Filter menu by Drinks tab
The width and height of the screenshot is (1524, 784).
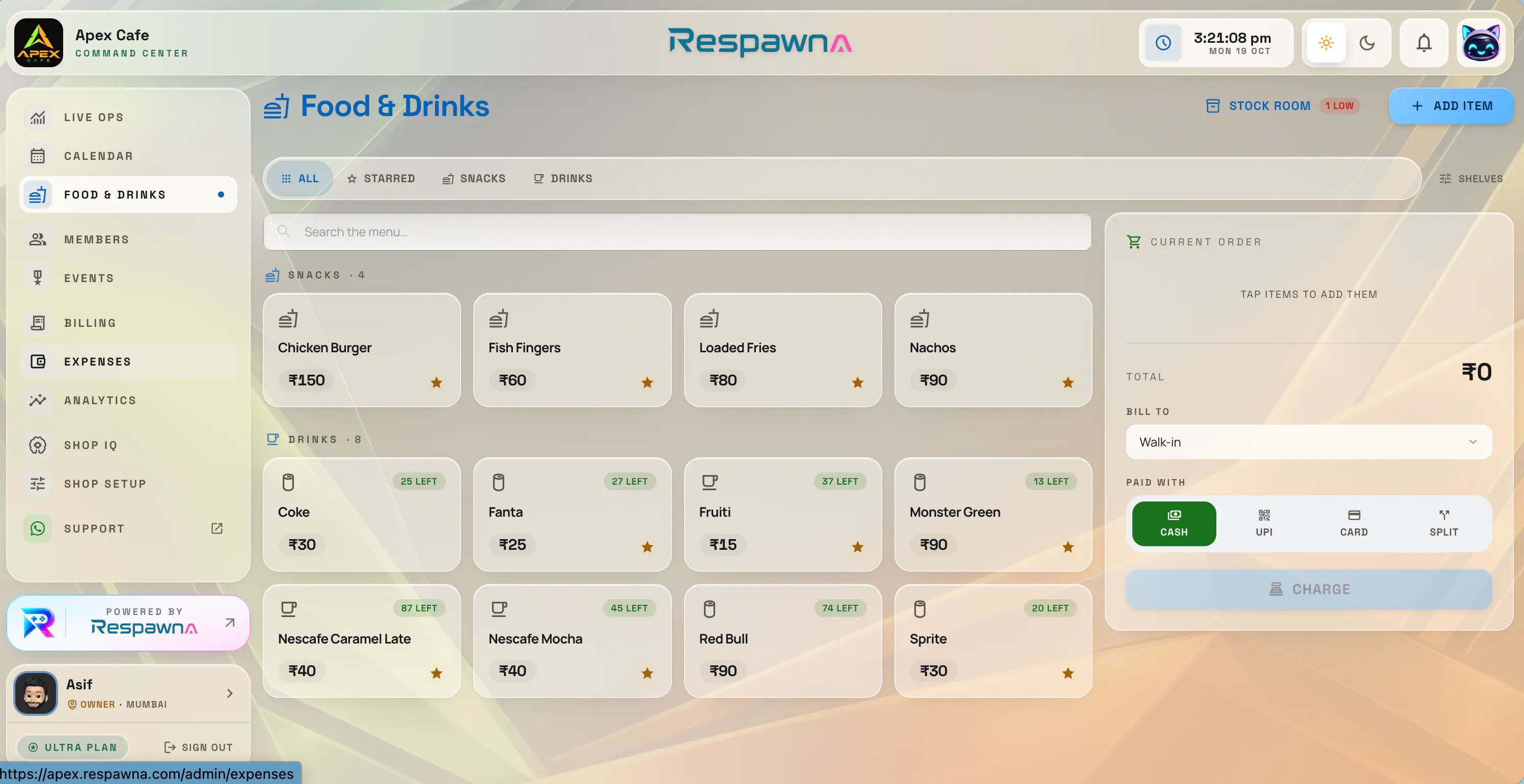pyautogui.click(x=563, y=179)
